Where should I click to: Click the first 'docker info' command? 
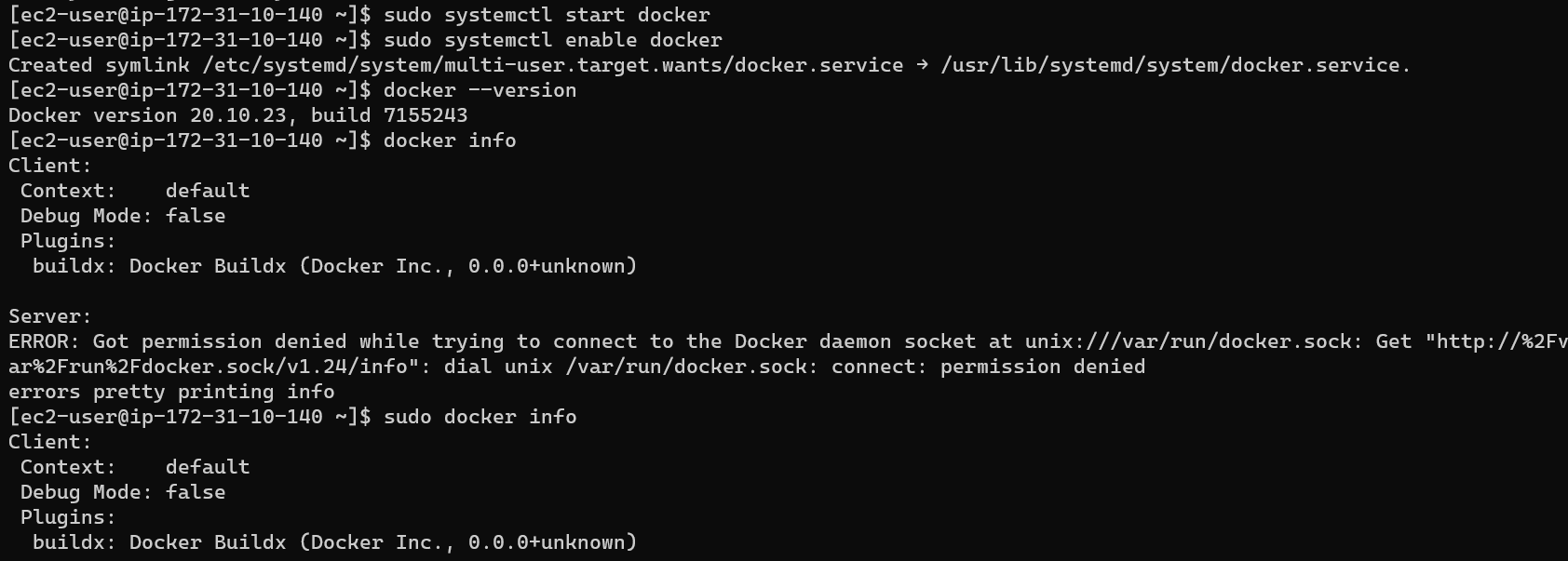pos(450,140)
